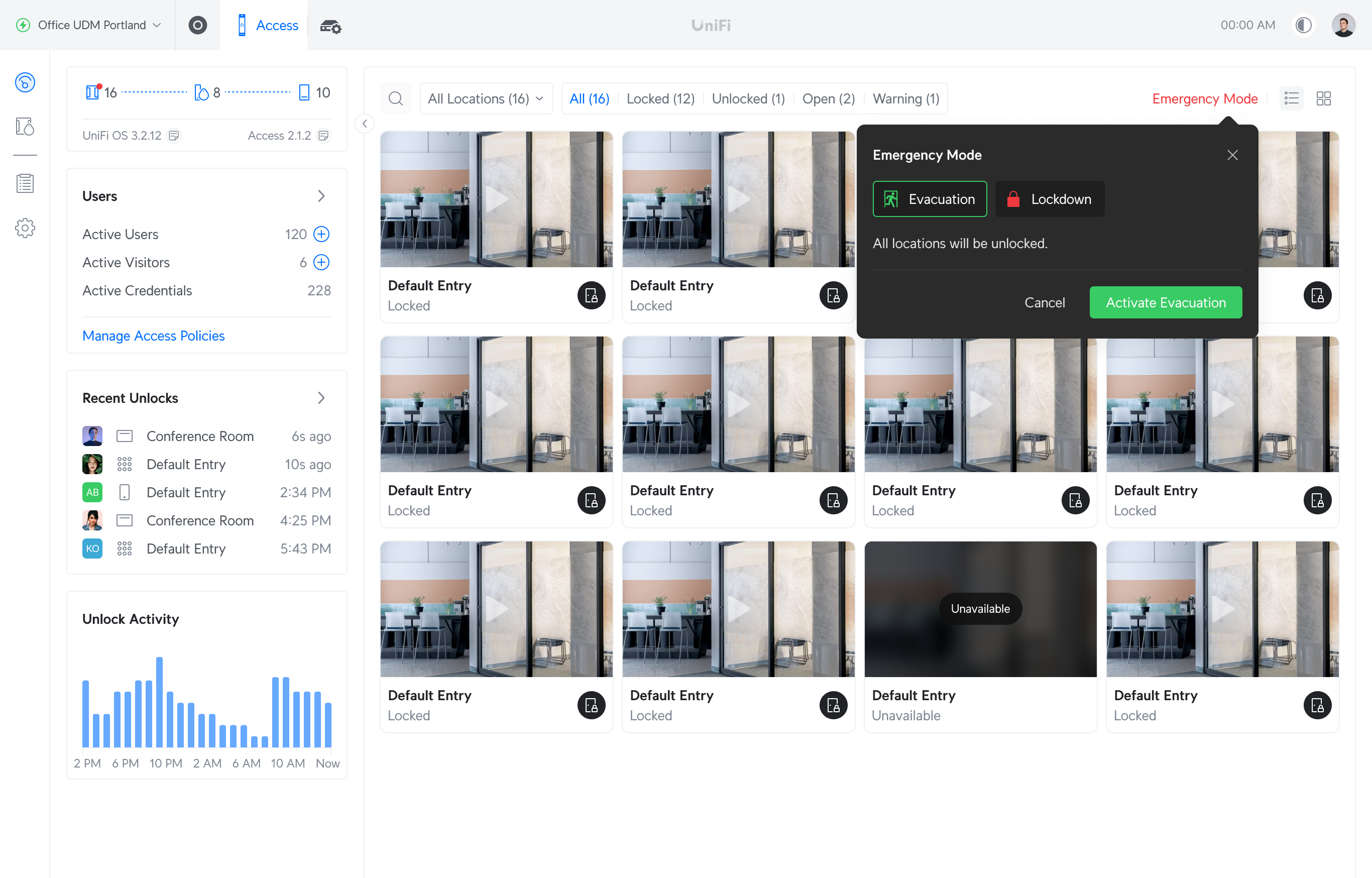Add a new active user
The height and width of the screenshot is (878, 1372).
[321, 234]
